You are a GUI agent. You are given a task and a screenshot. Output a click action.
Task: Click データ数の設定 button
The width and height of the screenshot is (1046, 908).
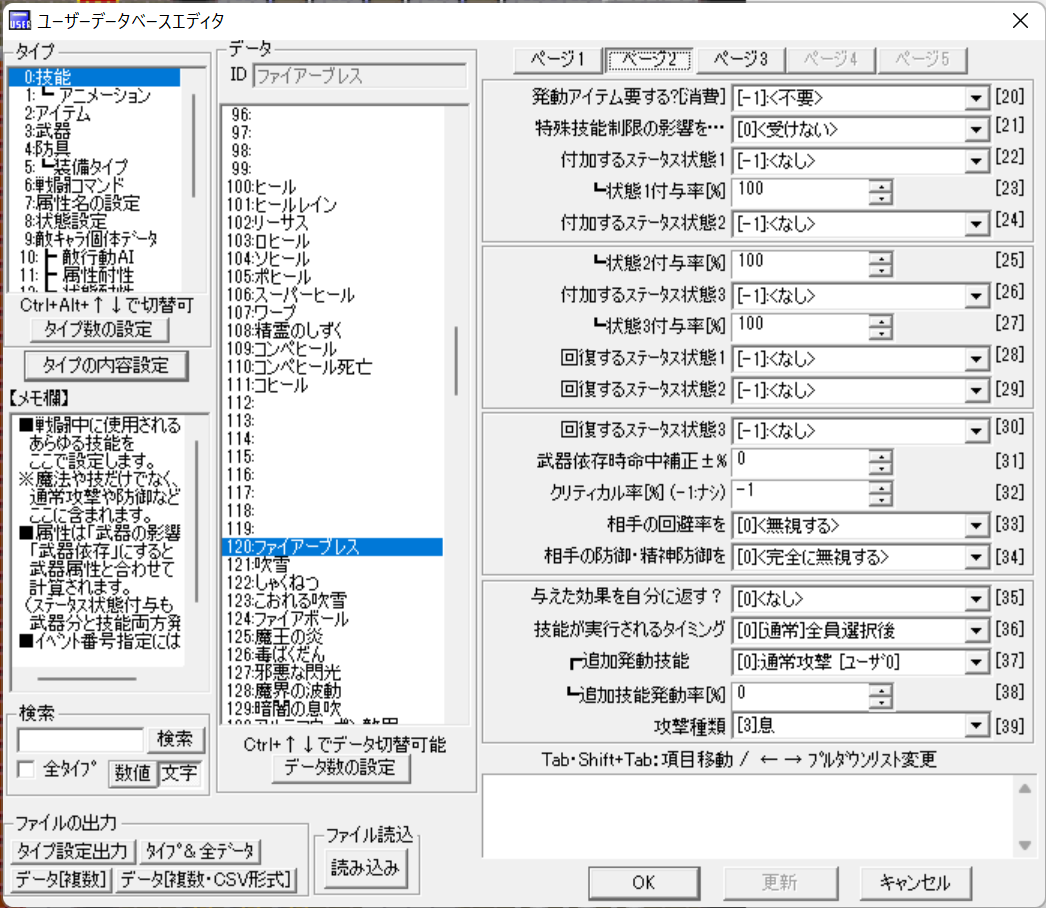[340, 768]
